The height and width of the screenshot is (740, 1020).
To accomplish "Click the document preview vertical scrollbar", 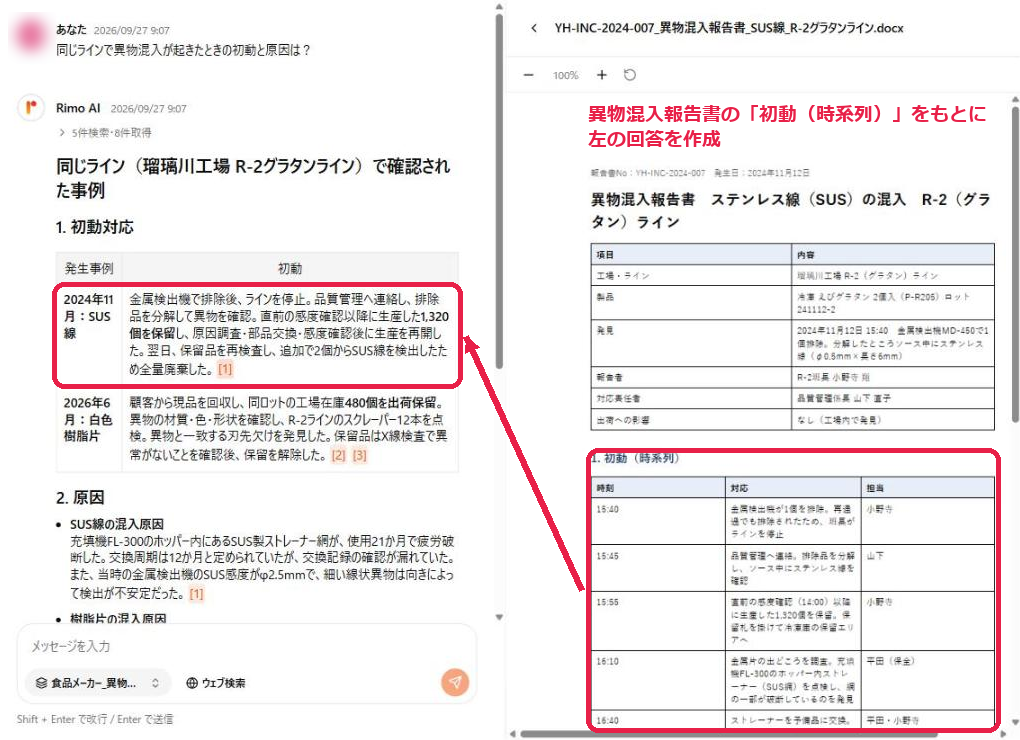I will [1015, 263].
